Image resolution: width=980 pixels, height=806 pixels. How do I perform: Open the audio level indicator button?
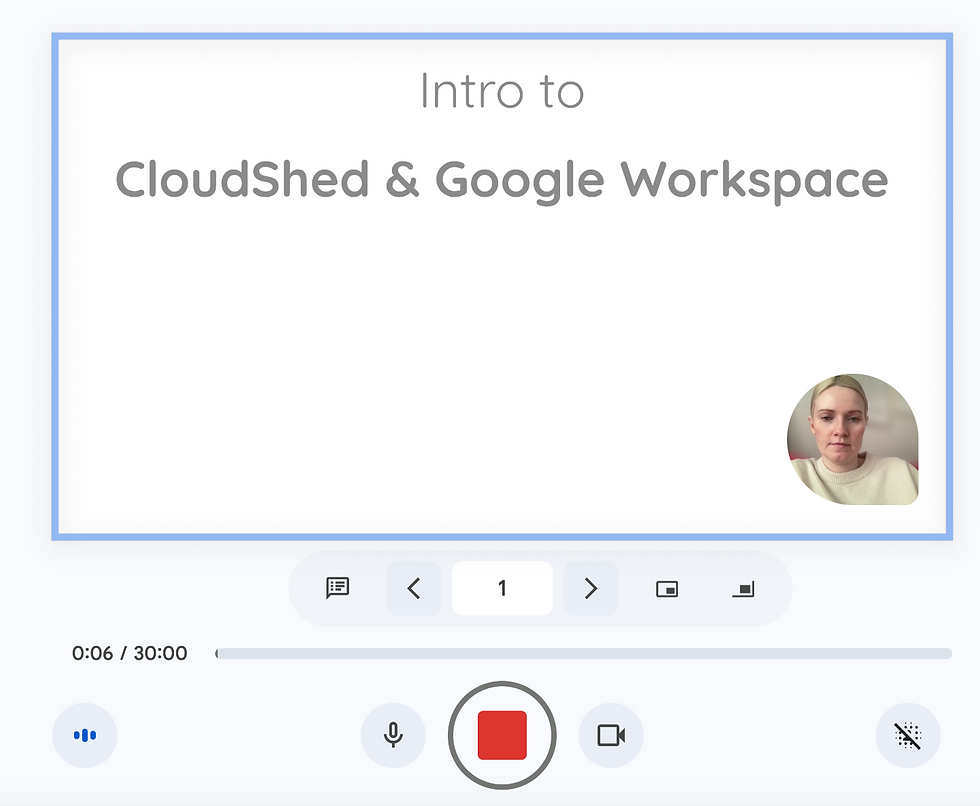coord(85,735)
